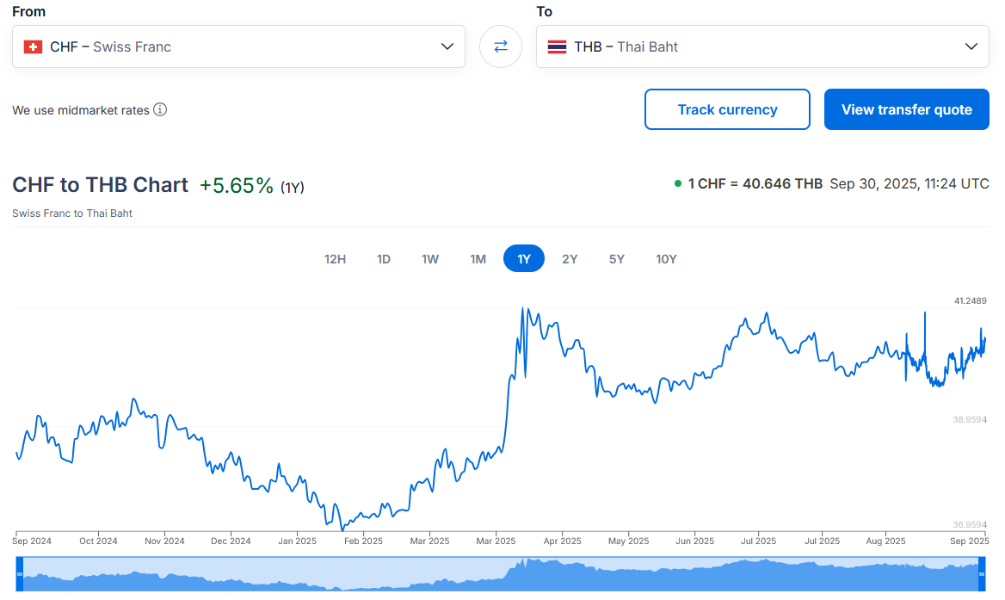Image resolution: width=1005 pixels, height=600 pixels.
Task: Expand the From currency dropdown chevron
Action: 447,47
